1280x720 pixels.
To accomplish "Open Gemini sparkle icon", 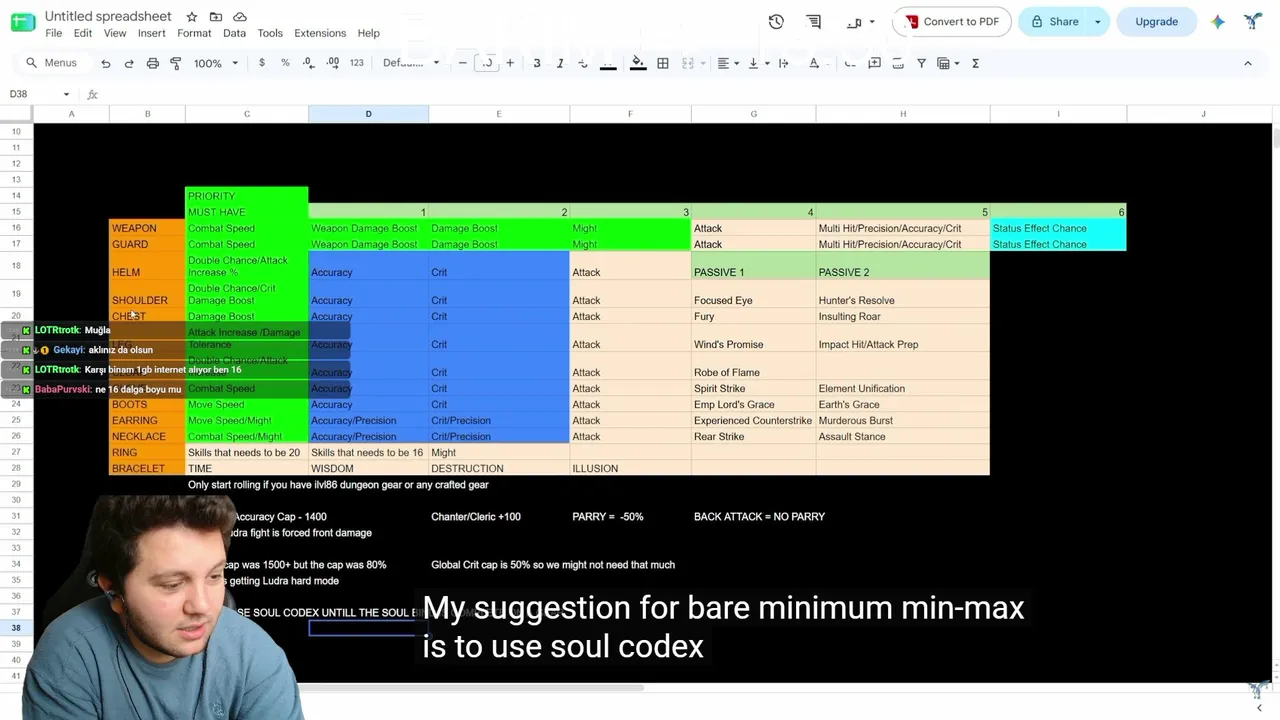I will point(1218,22).
